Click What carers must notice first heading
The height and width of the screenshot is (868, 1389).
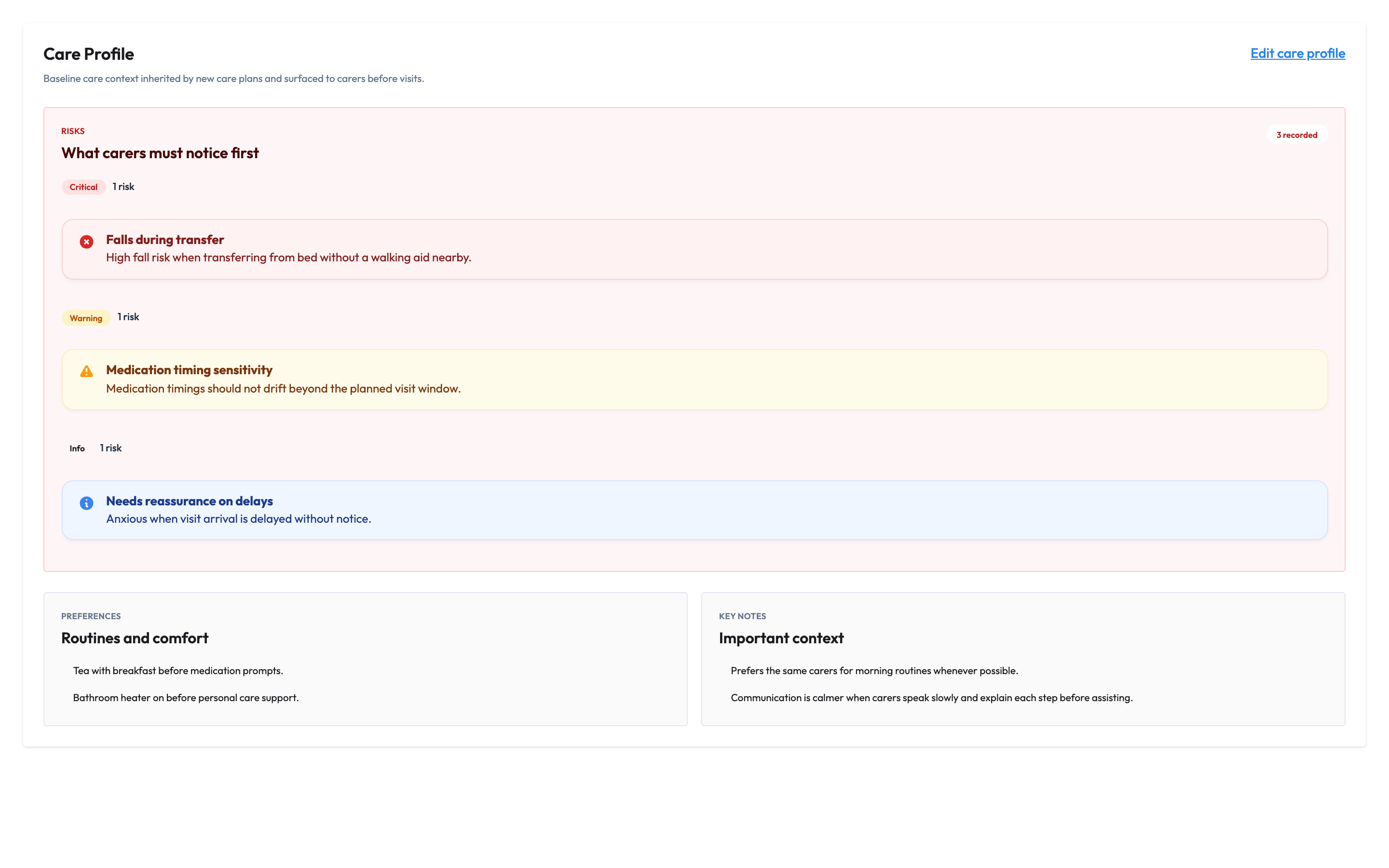click(160, 153)
